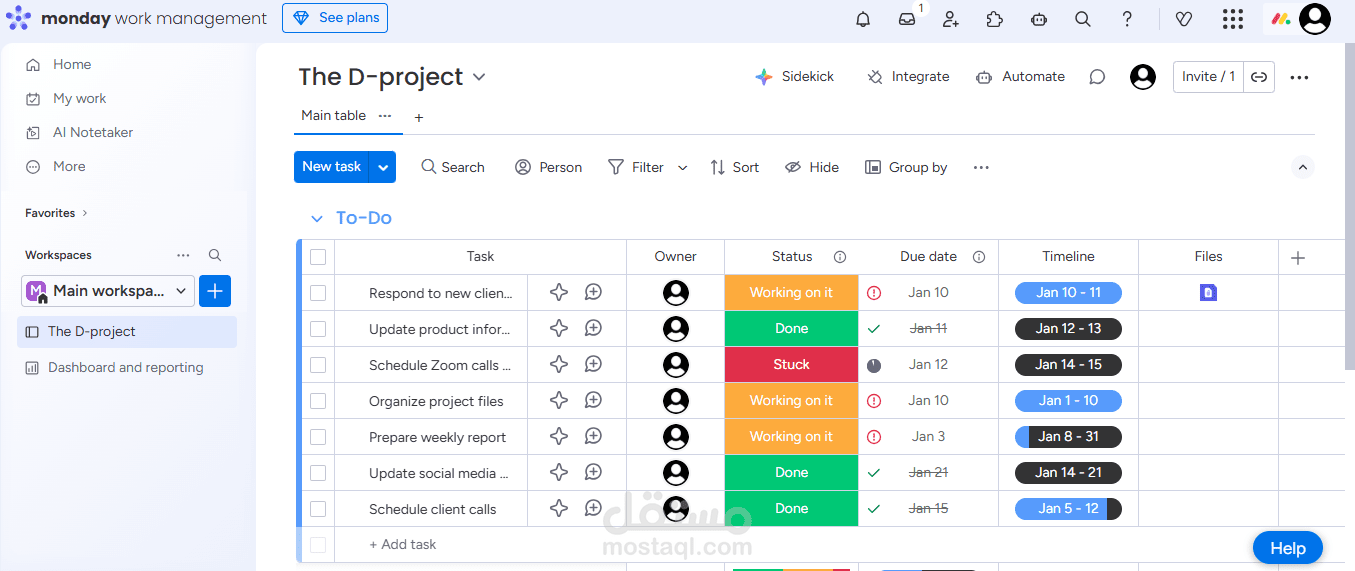Image resolution: width=1355 pixels, height=571 pixels.
Task: Open the notifications bell
Action: coord(863,19)
